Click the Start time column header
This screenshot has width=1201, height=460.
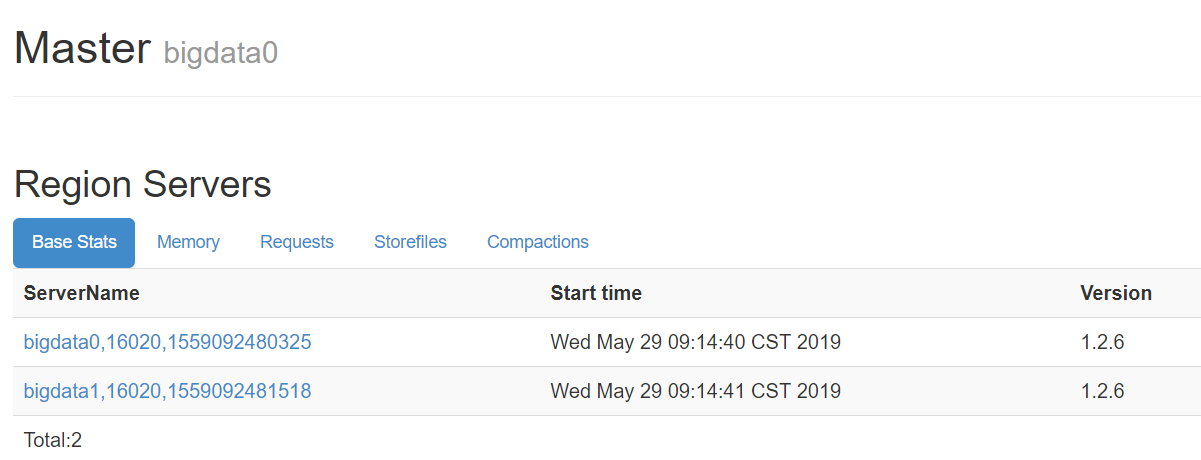(x=596, y=293)
